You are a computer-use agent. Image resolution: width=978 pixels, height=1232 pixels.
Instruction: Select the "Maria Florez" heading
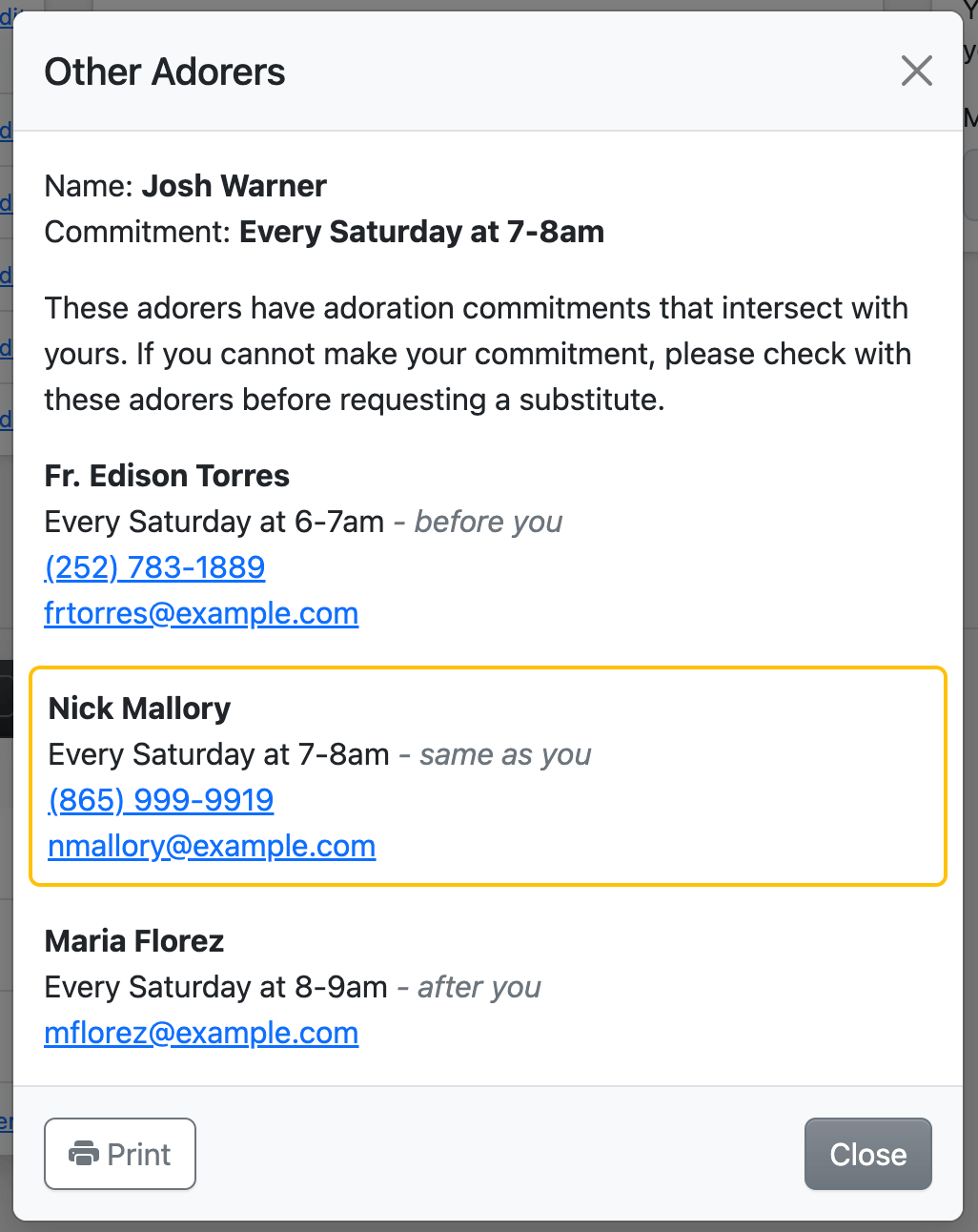tap(134, 941)
